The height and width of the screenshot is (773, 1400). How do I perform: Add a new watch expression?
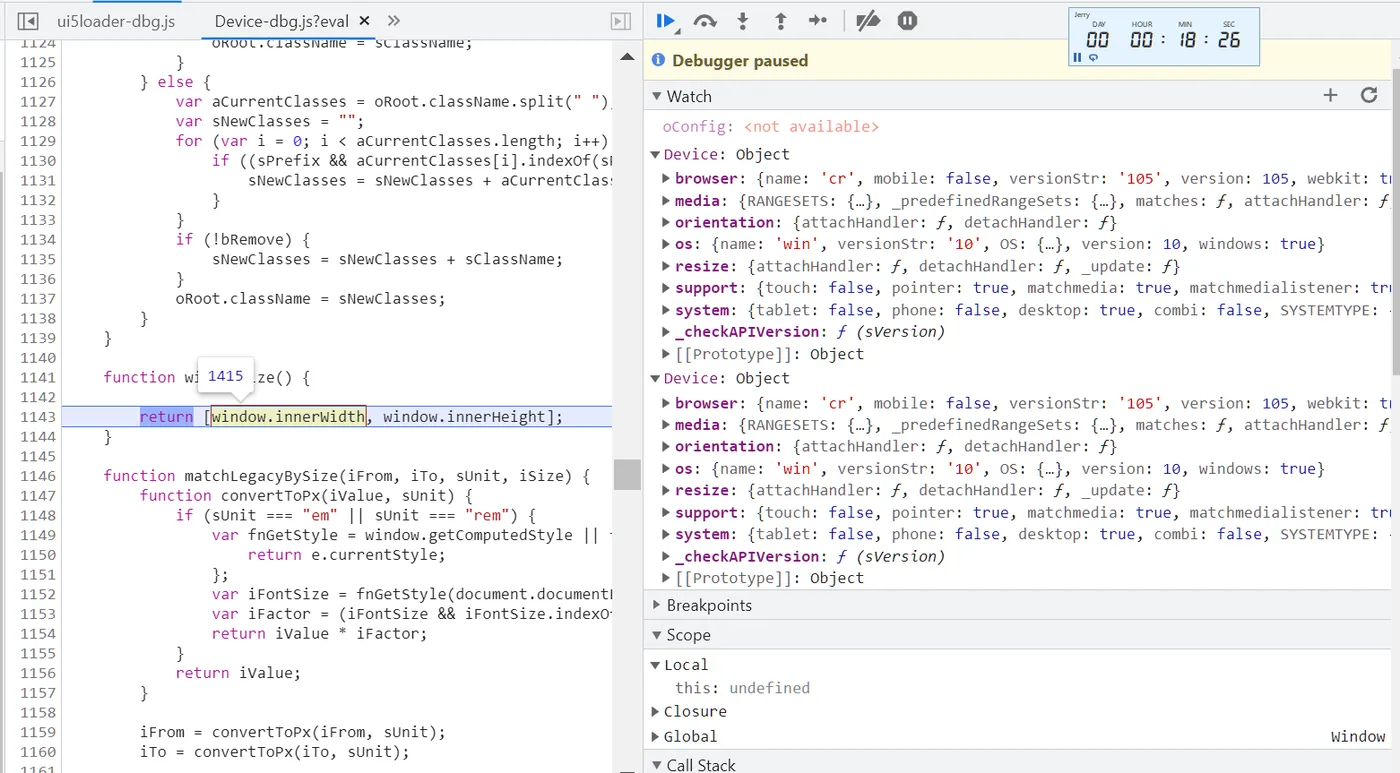[x=1330, y=96]
